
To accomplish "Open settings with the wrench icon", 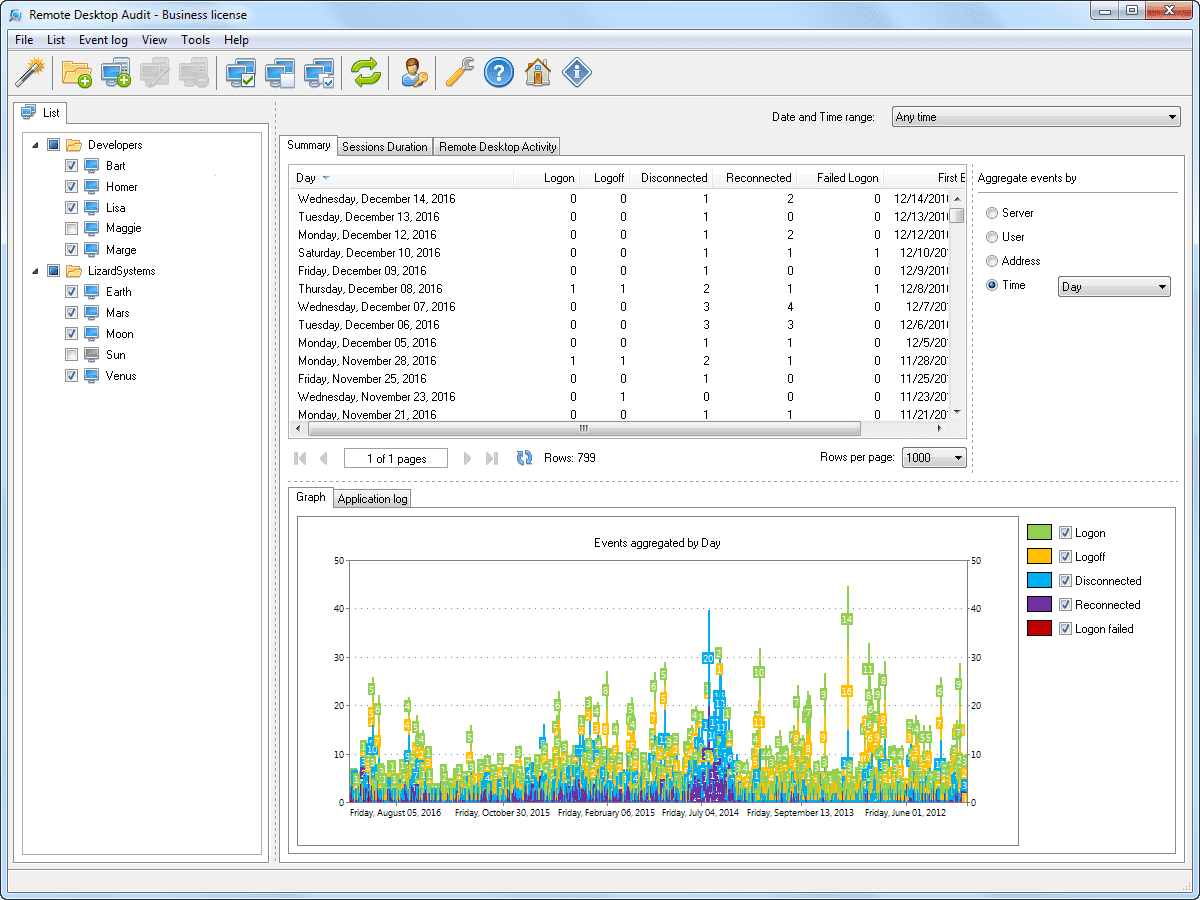I will tap(459, 72).
